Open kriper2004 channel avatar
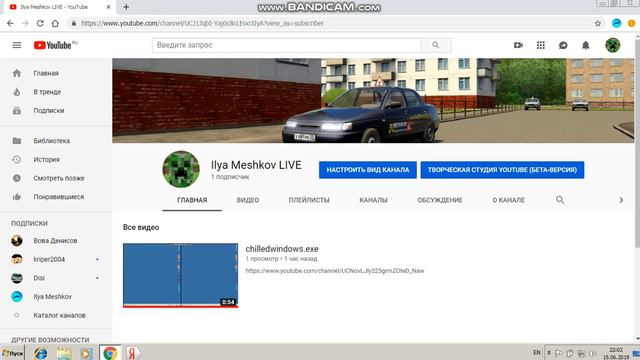 click(x=17, y=259)
